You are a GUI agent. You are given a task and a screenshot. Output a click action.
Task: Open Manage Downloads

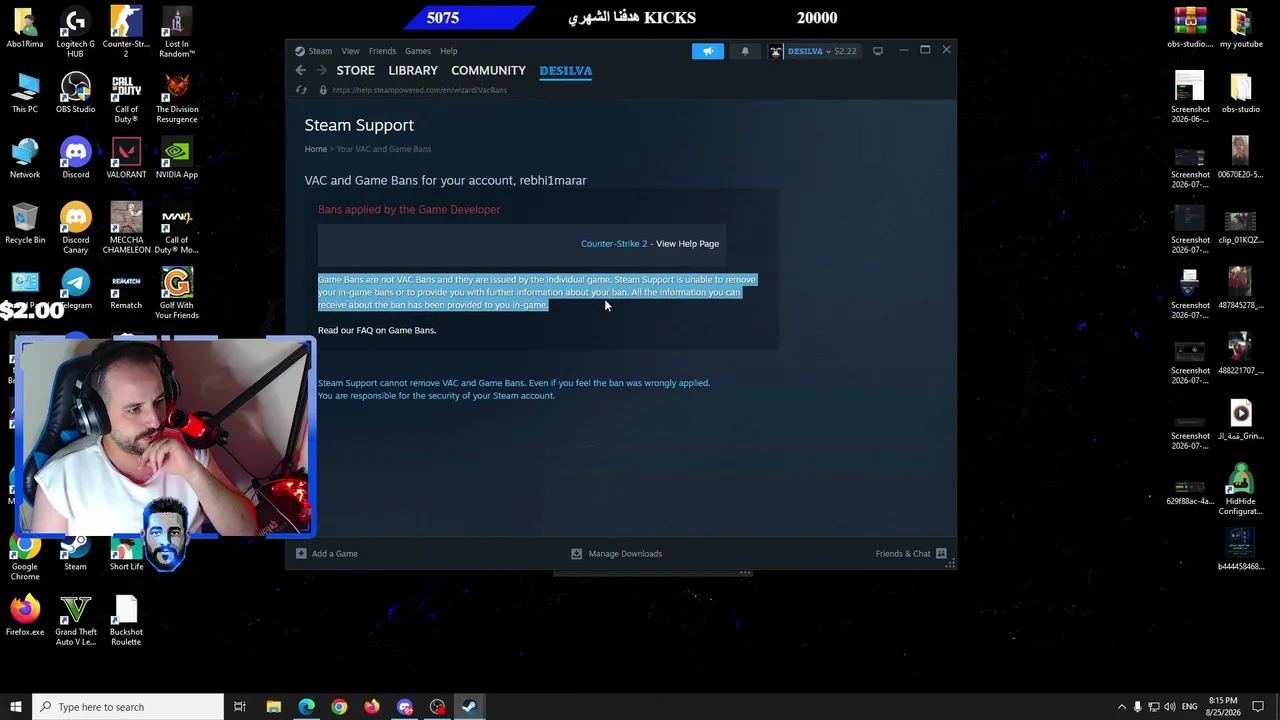tap(616, 554)
